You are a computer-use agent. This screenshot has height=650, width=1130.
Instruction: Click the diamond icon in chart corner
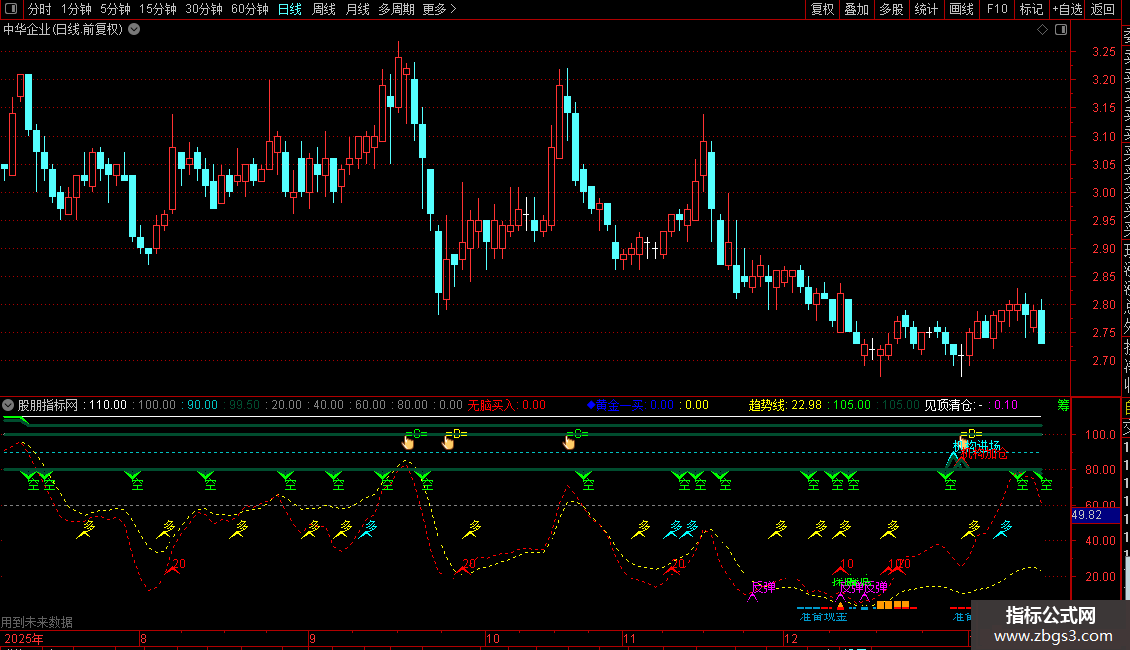tap(1042, 30)
